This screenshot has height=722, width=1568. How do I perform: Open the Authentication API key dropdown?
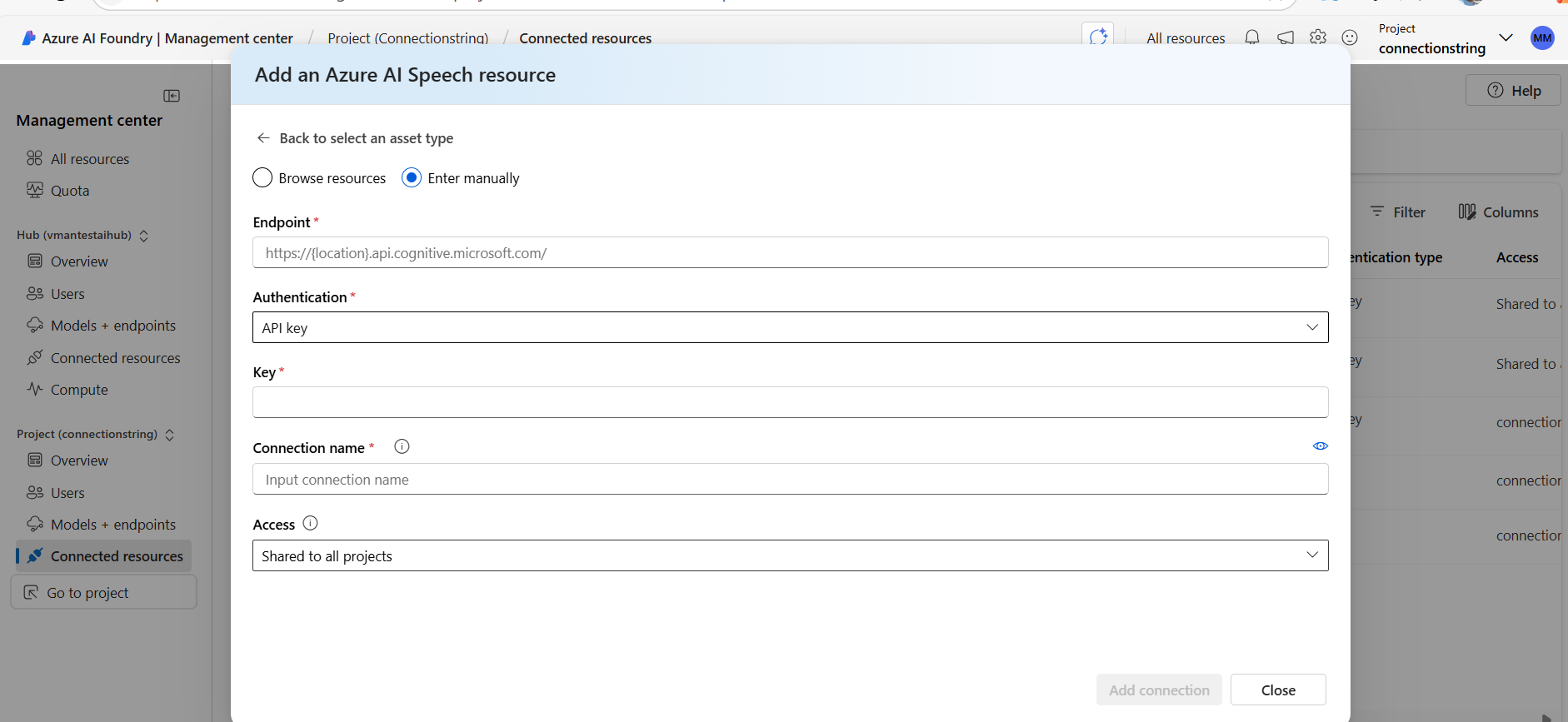(x=790, y=327)
